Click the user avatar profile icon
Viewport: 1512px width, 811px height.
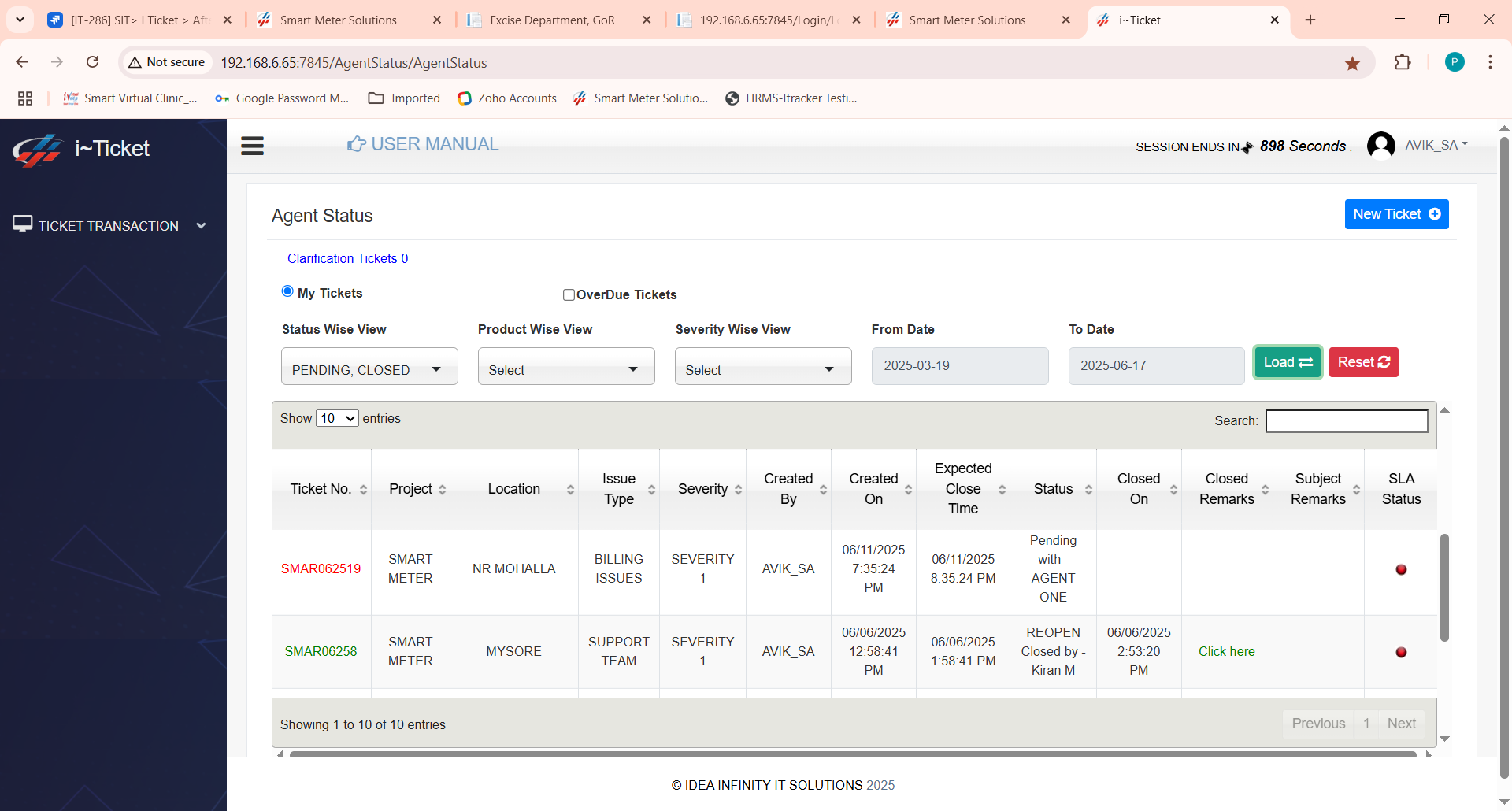click(x=1380, y=146)
